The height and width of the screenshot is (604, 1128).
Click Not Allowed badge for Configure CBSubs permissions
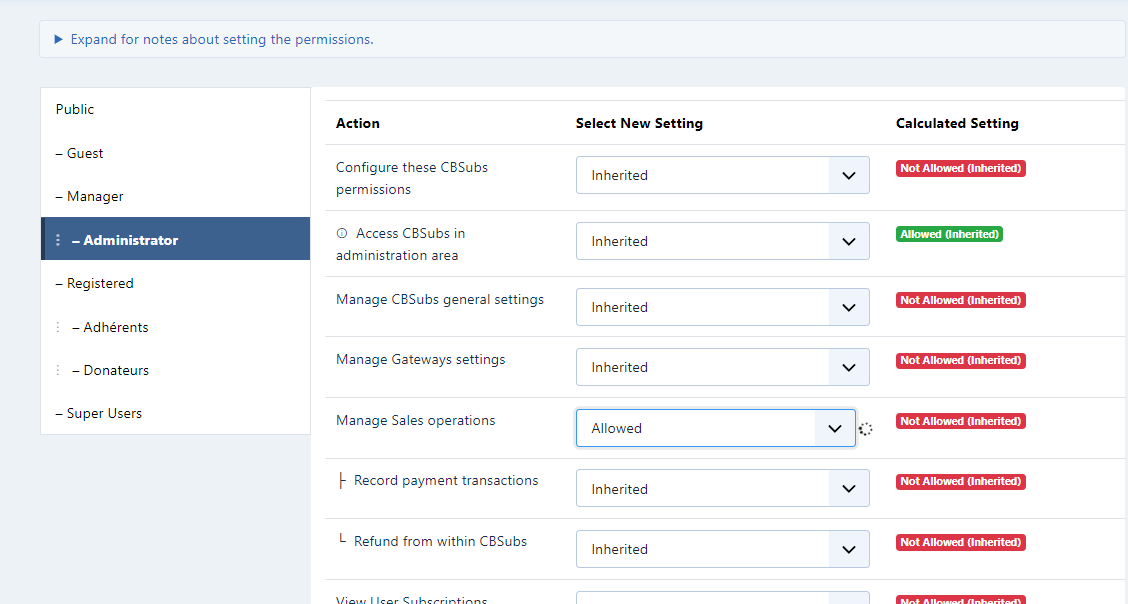point(960,168)
